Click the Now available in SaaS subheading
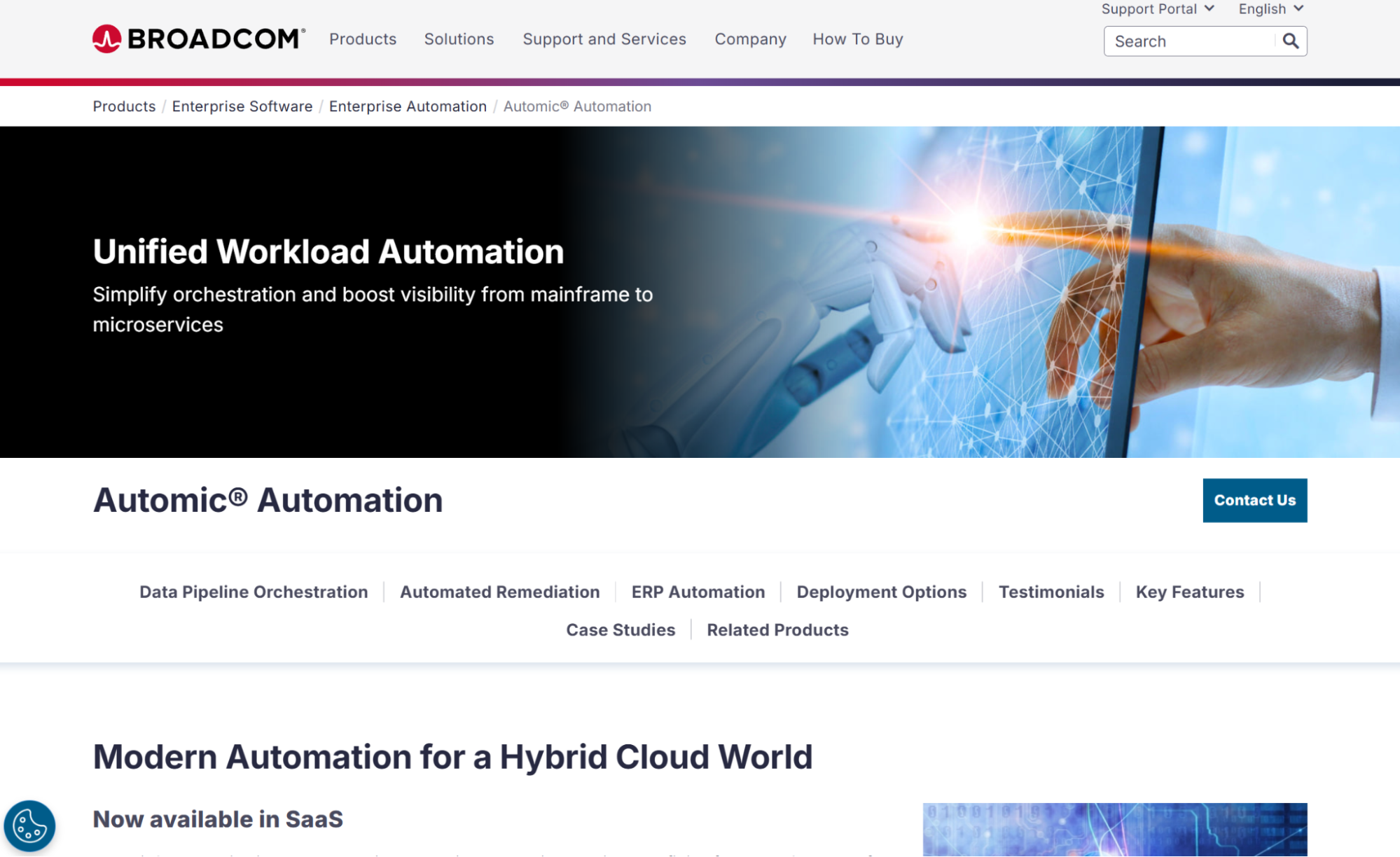Screen dimensions: 1400x857 coord(218,819)
